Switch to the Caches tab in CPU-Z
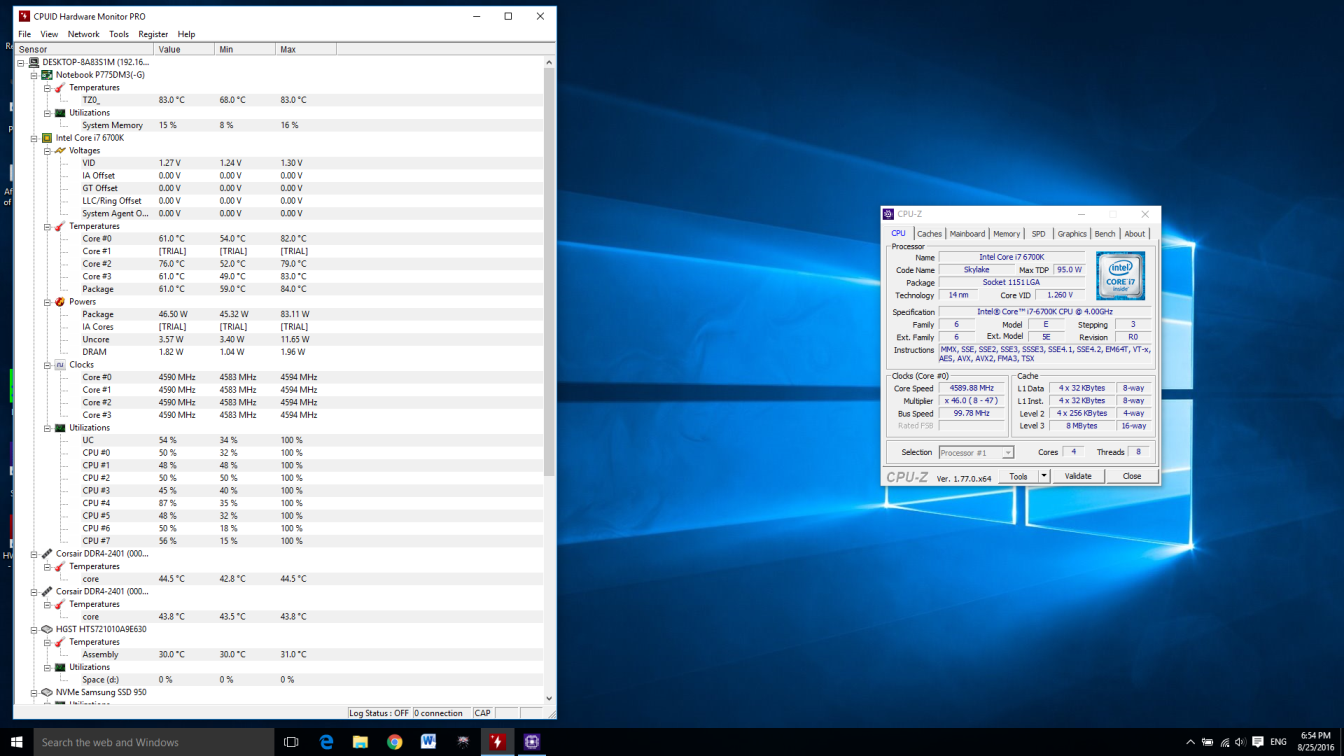 [929, 234]
